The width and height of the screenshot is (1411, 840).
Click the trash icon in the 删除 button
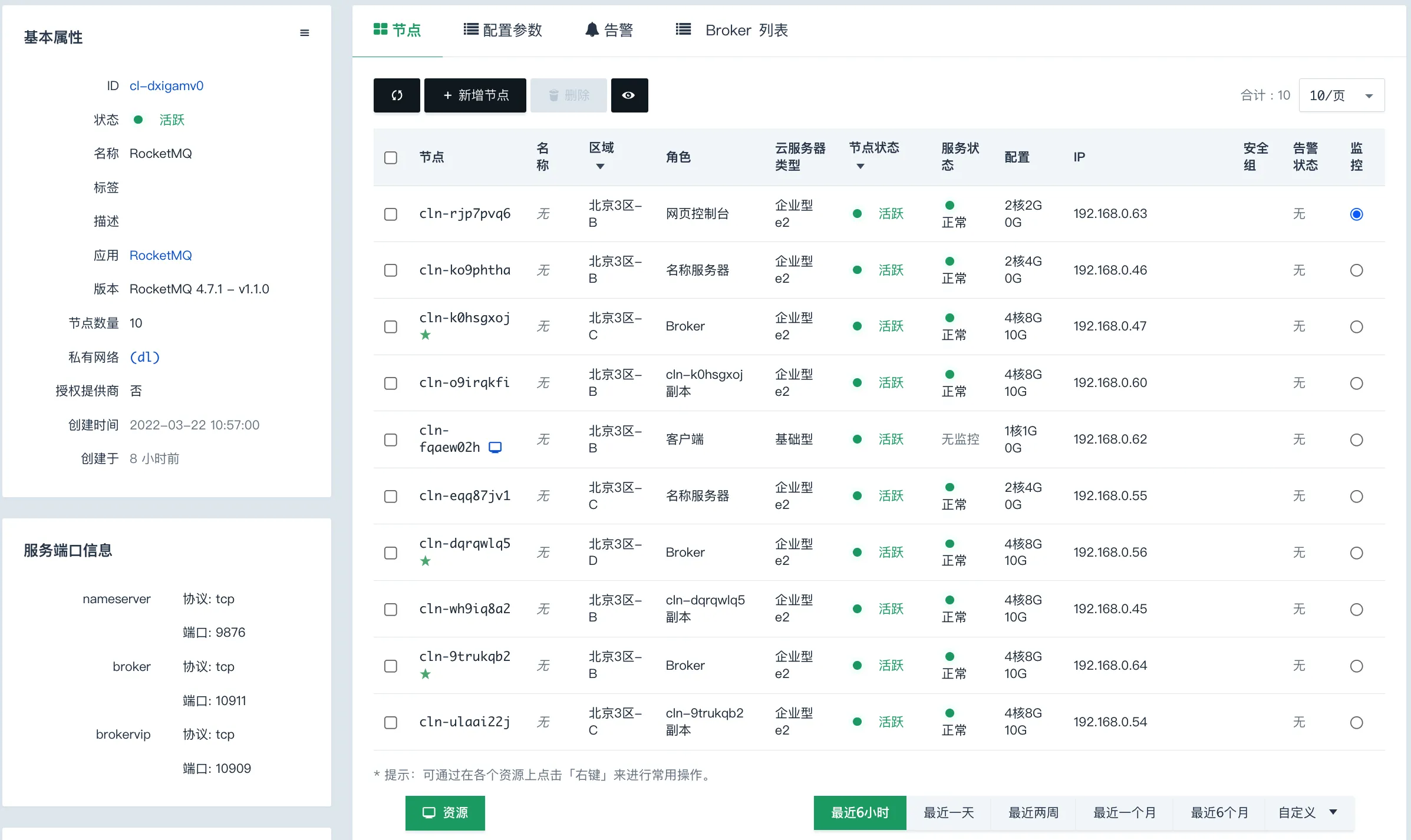tap(553, 95)
